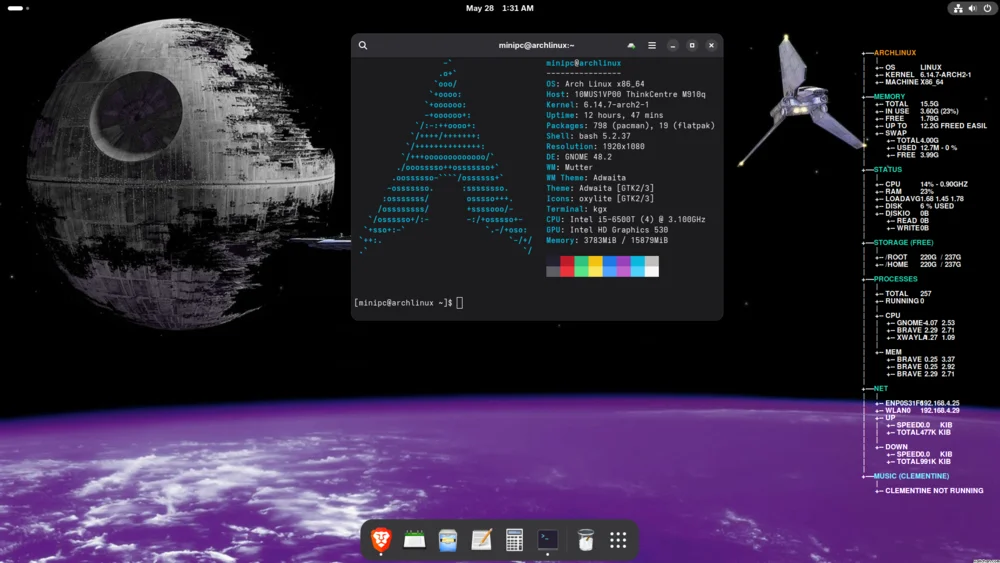Click the Uptime: 12 hours, 47 mins line
The image size is (1000, 563).
[605, 115]
